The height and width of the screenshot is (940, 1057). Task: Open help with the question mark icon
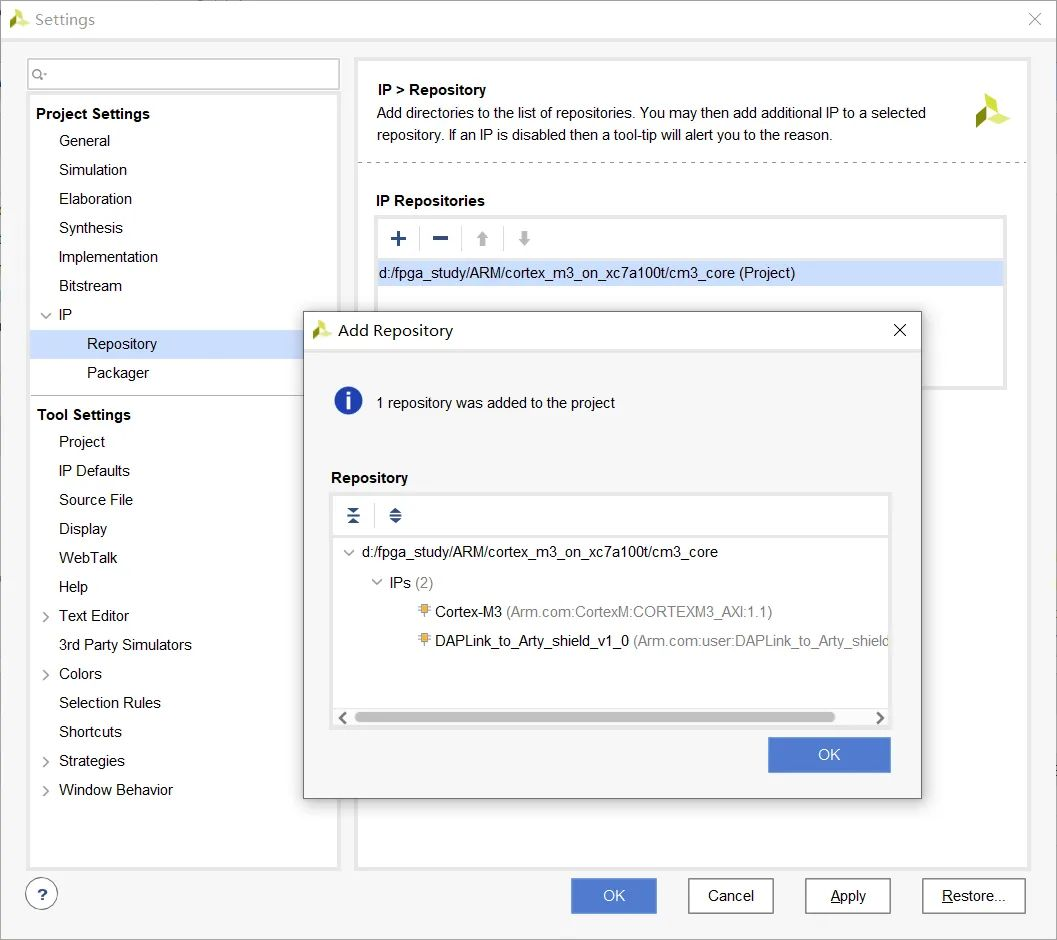(x=42, y=894)
